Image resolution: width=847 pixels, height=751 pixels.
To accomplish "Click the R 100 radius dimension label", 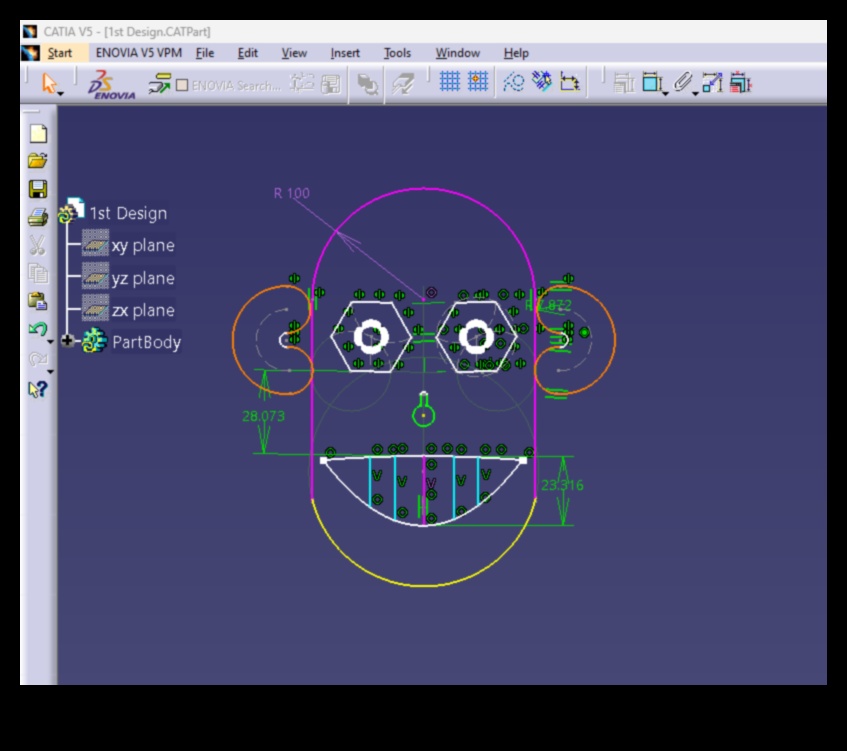I will 291,193.
